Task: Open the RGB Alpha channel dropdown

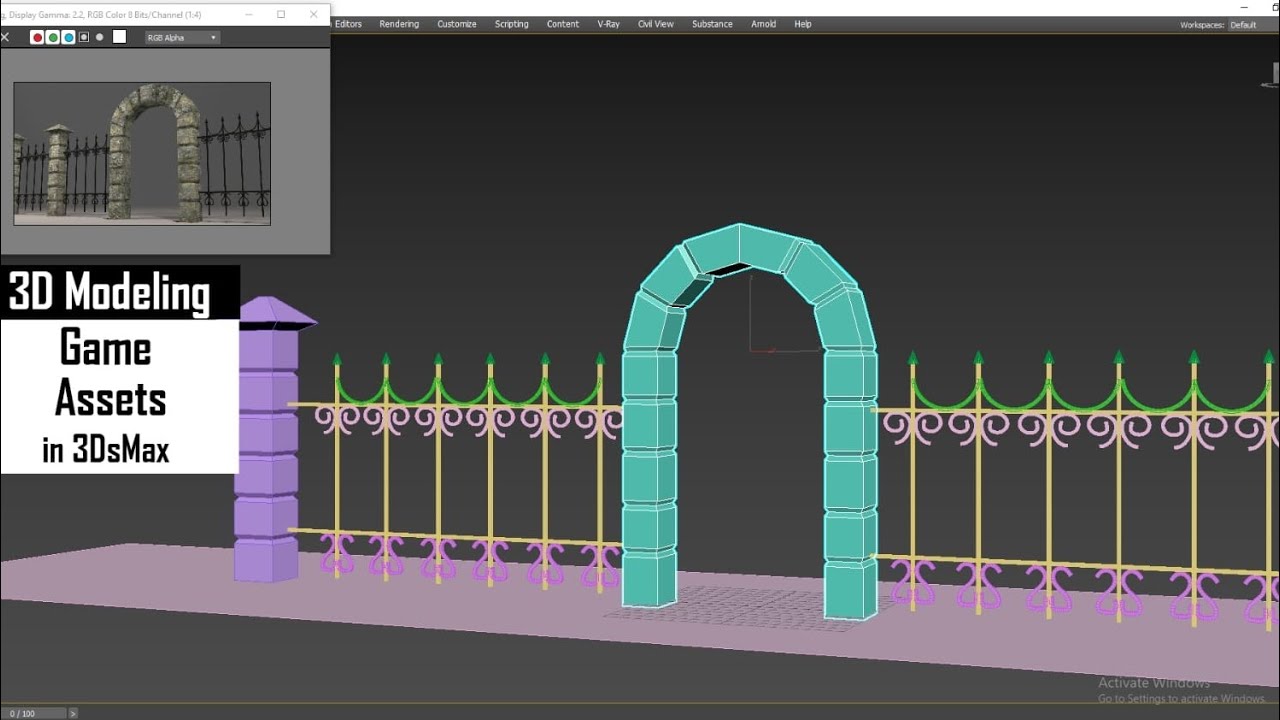Action: [x=182, y=37]
